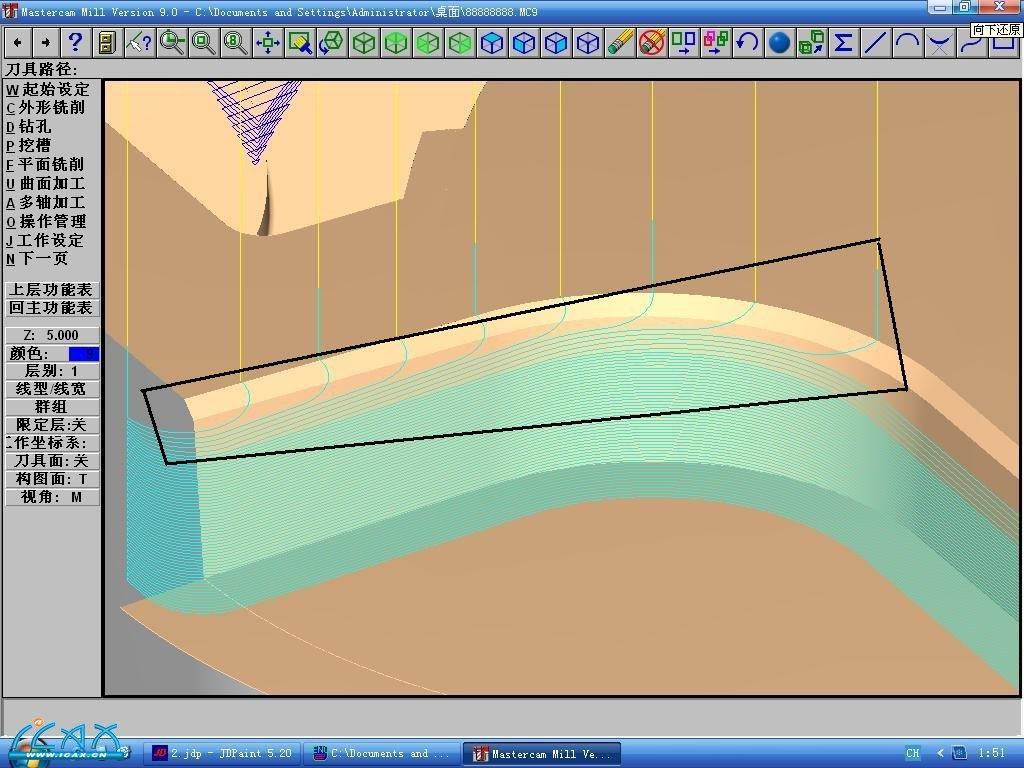Choose 外形铣削 contour menu item
Screen dimensions: 1024x768
point(46,108)
